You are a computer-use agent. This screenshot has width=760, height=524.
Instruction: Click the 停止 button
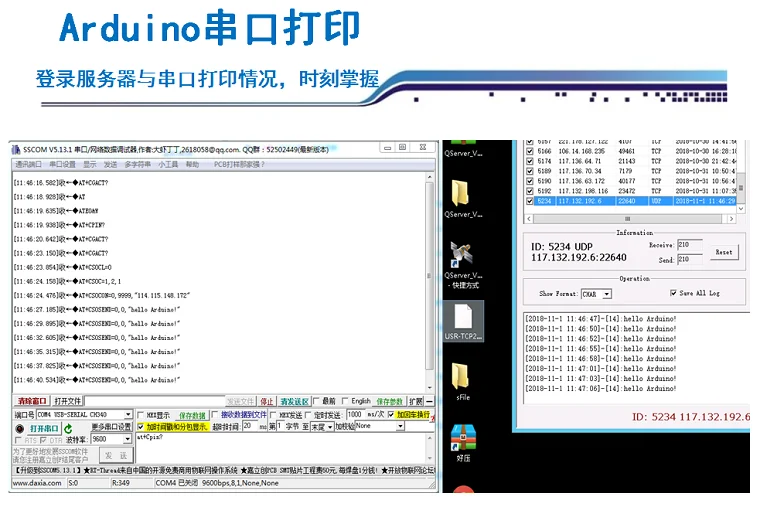pyautogui.click(x=267, y=401)
